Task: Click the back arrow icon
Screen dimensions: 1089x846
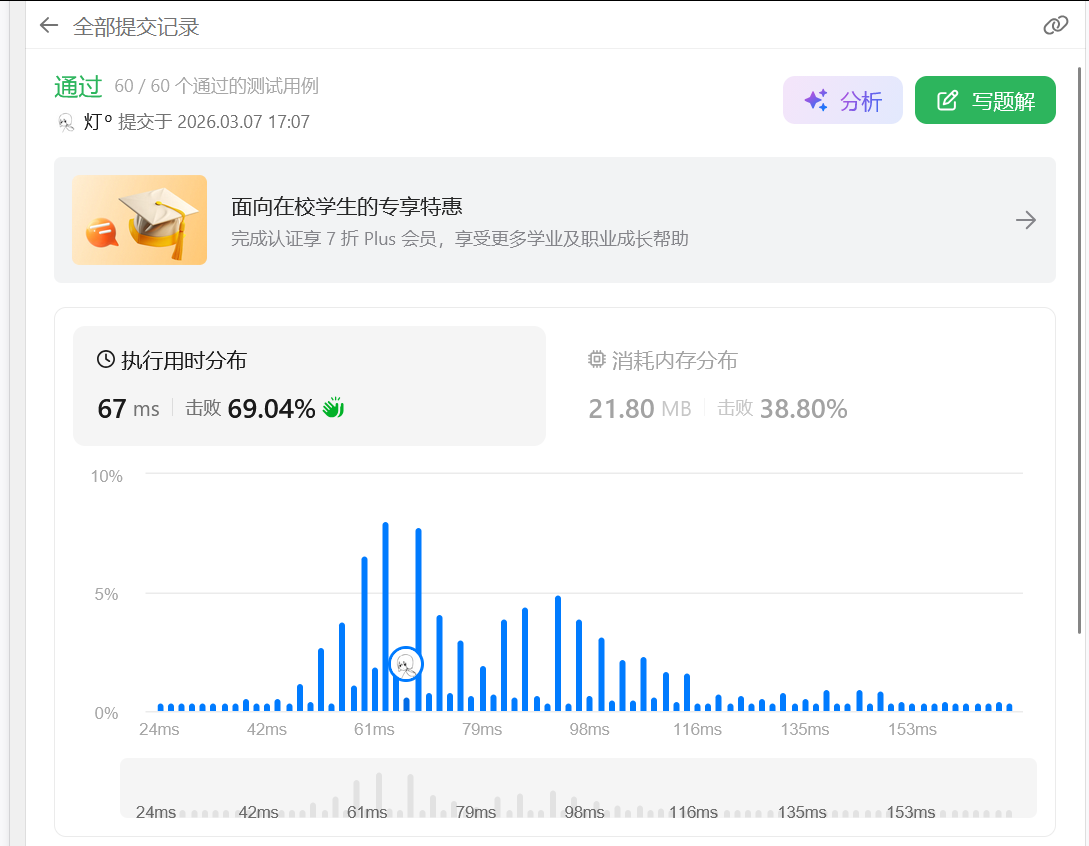Action: pos(48,25)
